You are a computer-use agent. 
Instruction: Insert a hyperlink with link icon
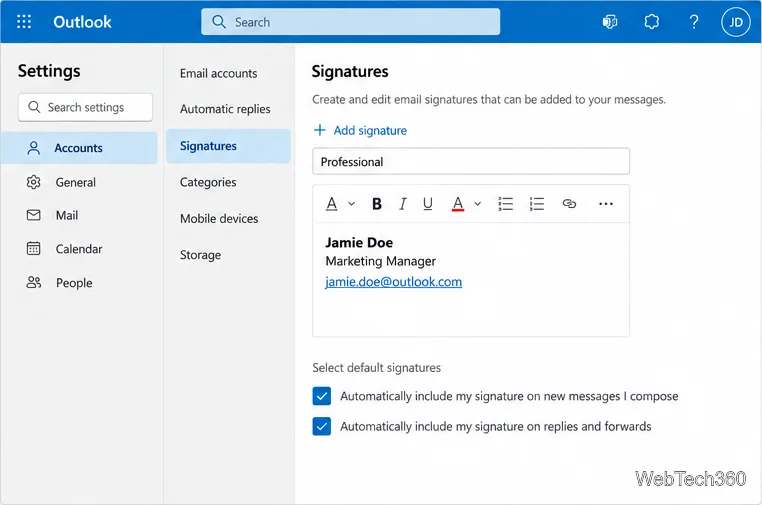point(569,204)
